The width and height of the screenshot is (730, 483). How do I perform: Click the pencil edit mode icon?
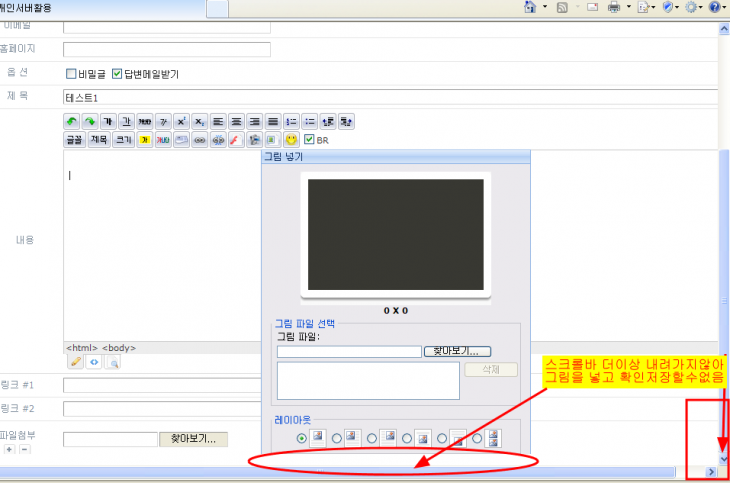[74, 363]
